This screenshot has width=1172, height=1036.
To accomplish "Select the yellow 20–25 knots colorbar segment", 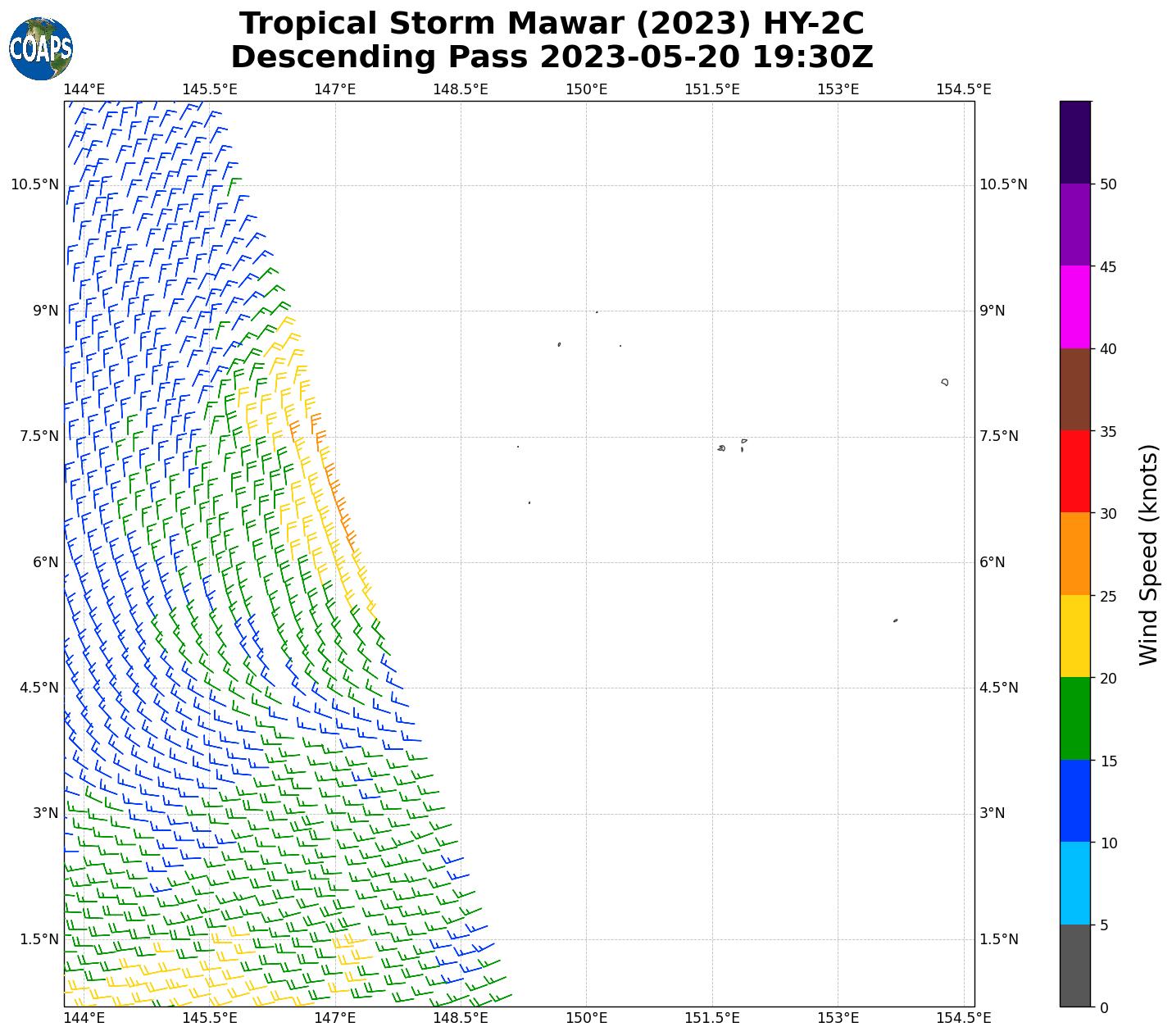I will [1074, 637].
